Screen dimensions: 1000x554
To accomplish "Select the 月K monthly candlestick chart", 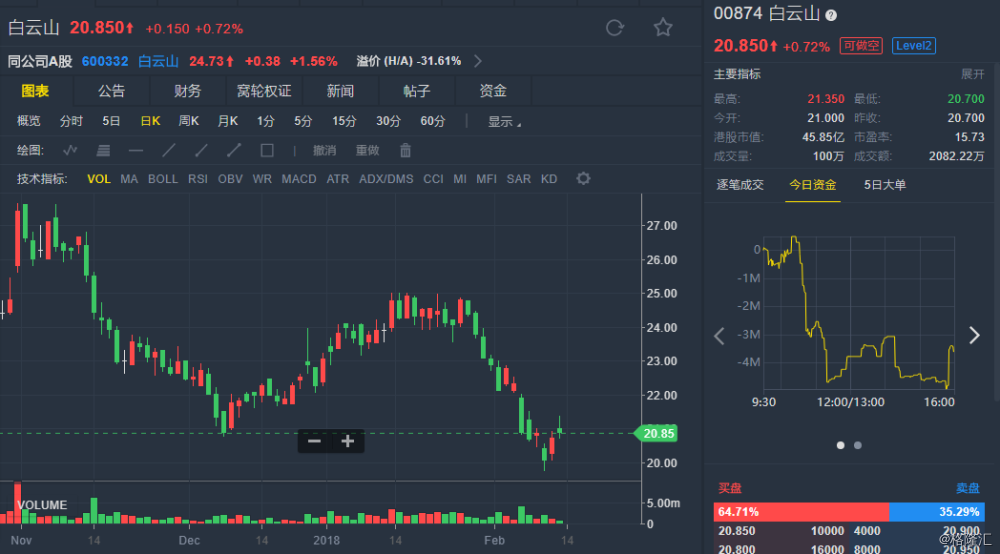I will click(228, 121).
